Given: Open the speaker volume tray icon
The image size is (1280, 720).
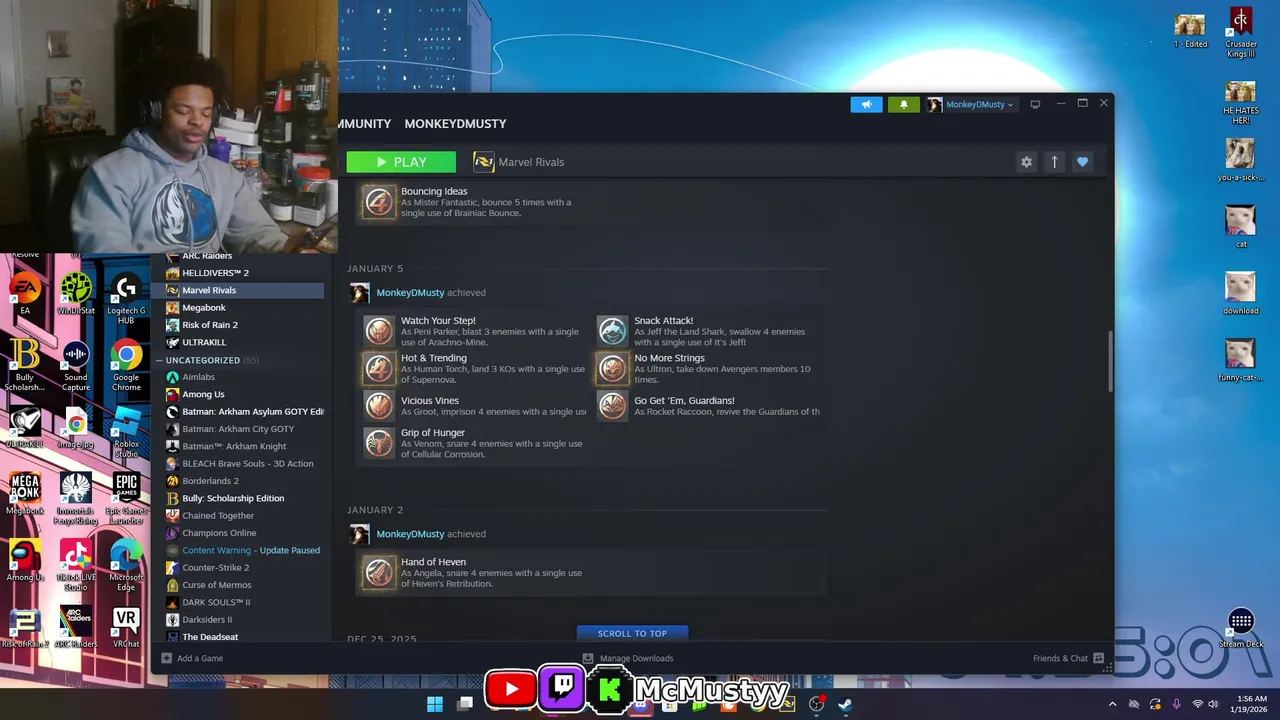Looking at the screenshot, I should 1213,704.
